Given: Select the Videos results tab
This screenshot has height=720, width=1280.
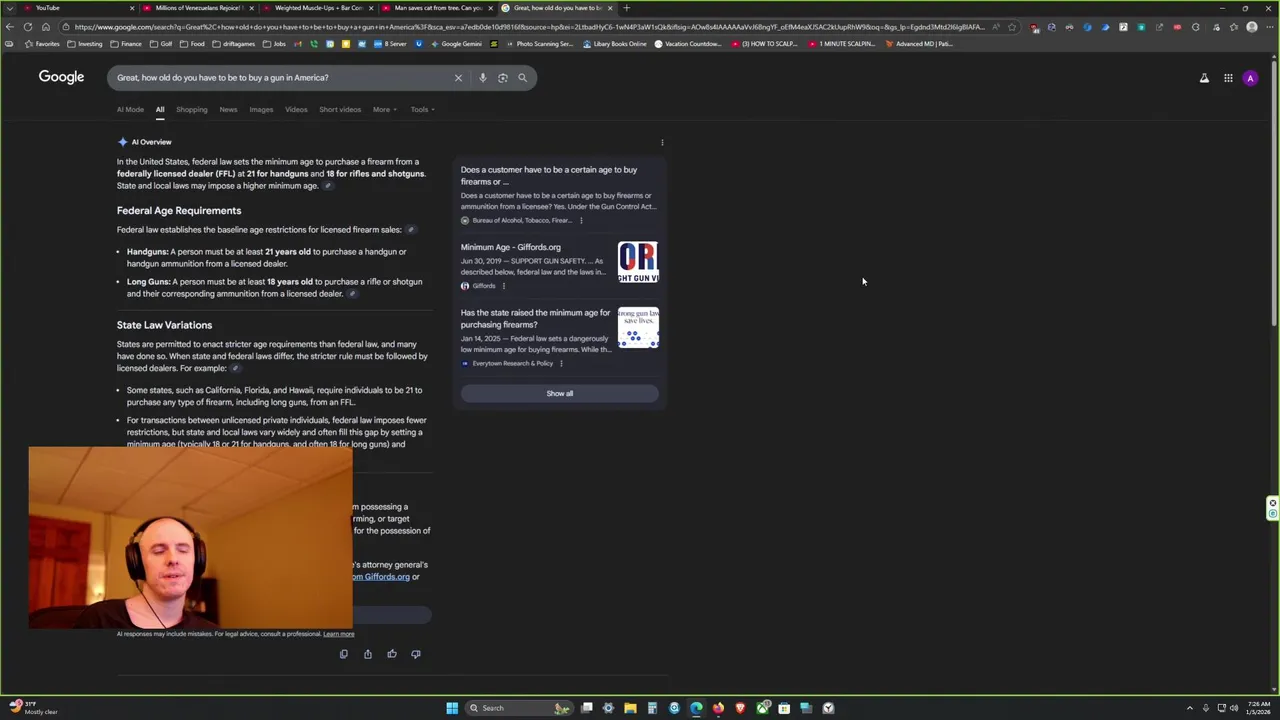Looking at the screenshot, I should tap(296, 109).
